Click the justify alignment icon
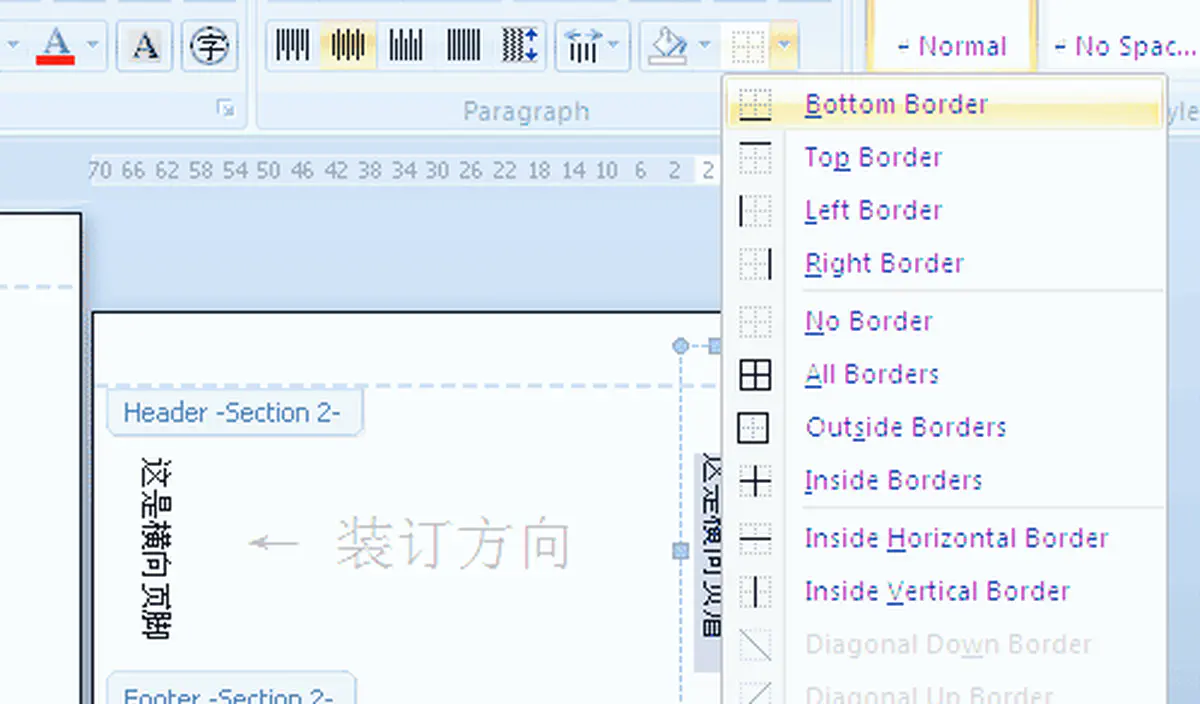 tap(463, 46)
